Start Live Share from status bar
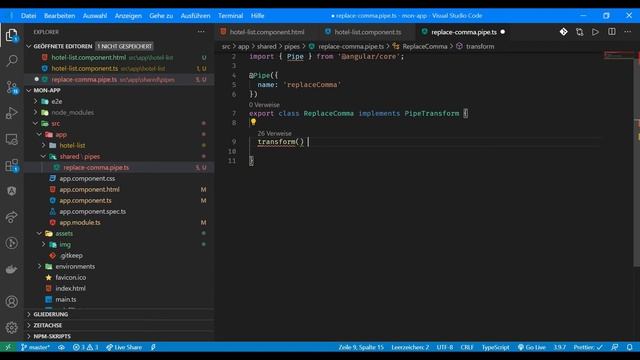 point(124,347)
